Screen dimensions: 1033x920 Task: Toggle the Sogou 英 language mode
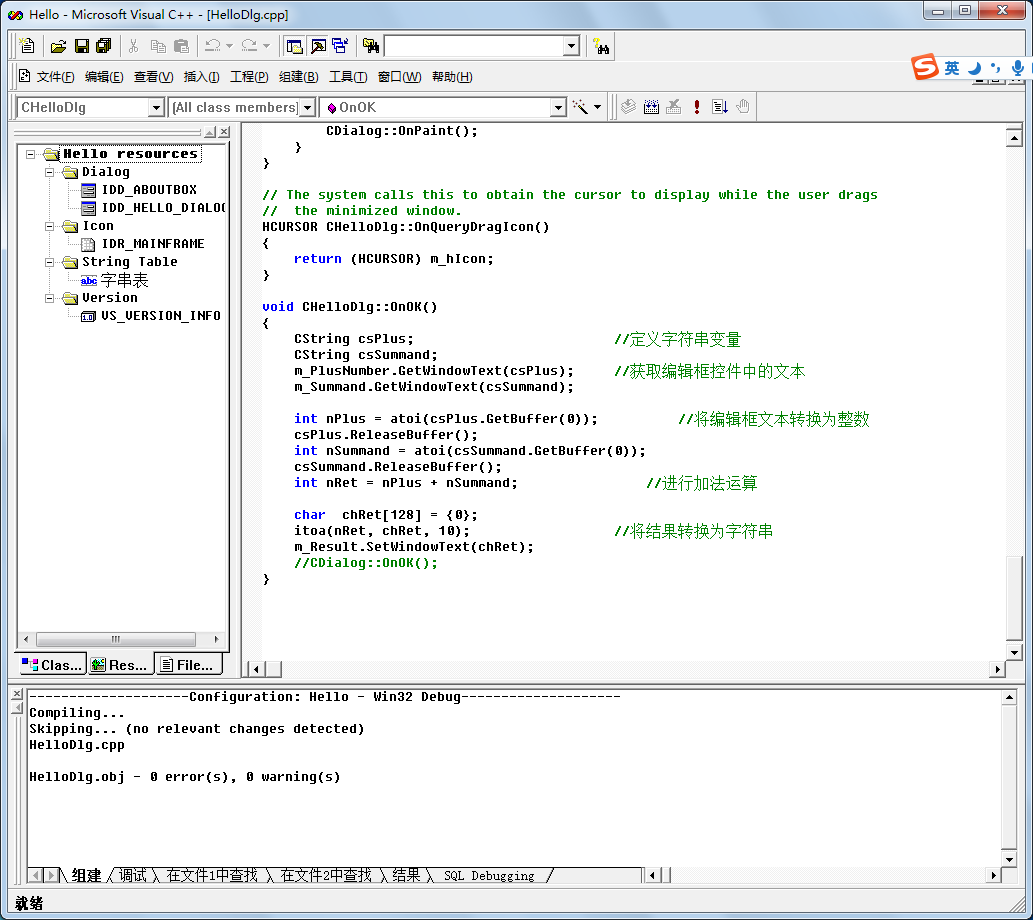tap(952, 68)
